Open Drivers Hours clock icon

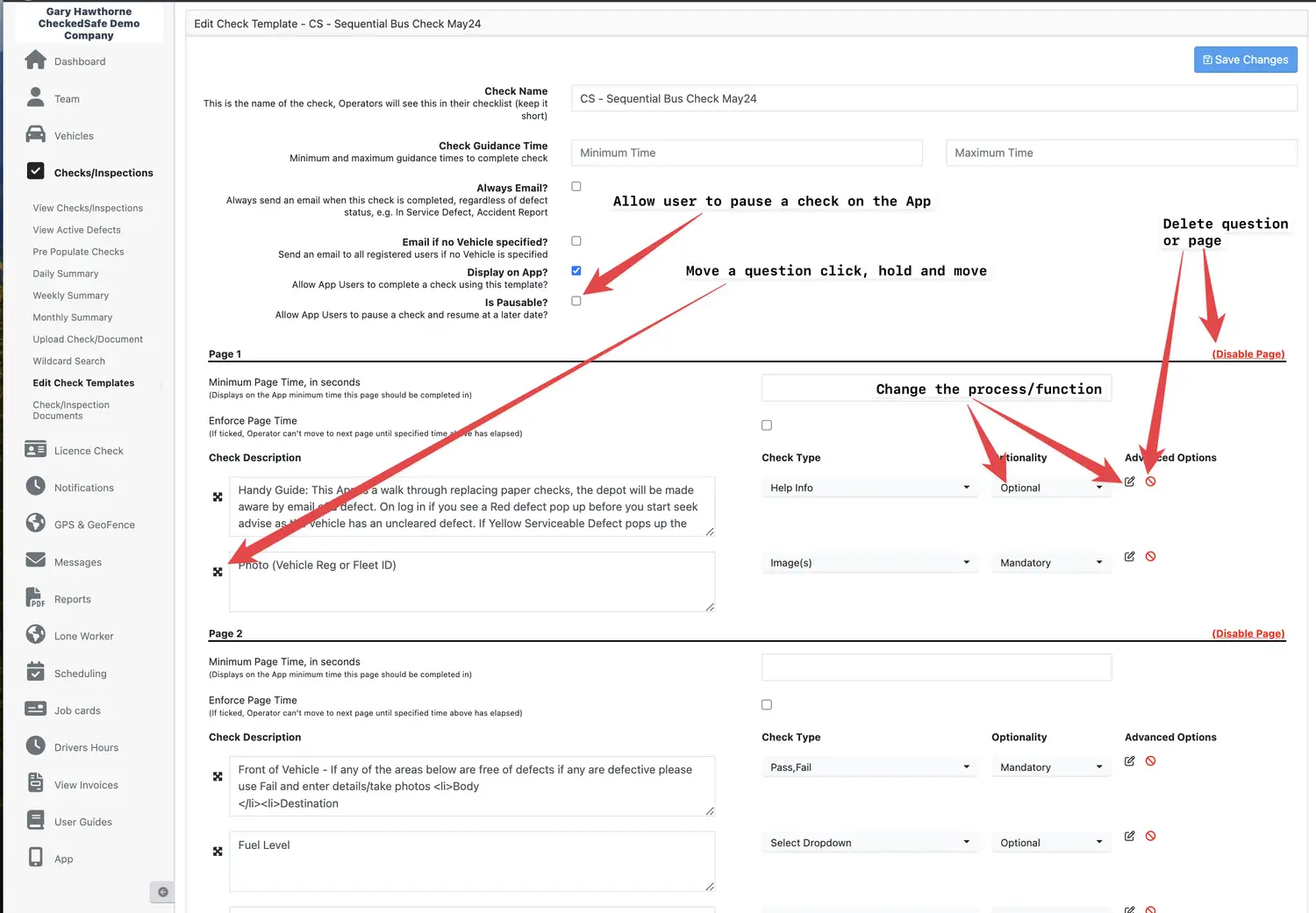(35, 745)
